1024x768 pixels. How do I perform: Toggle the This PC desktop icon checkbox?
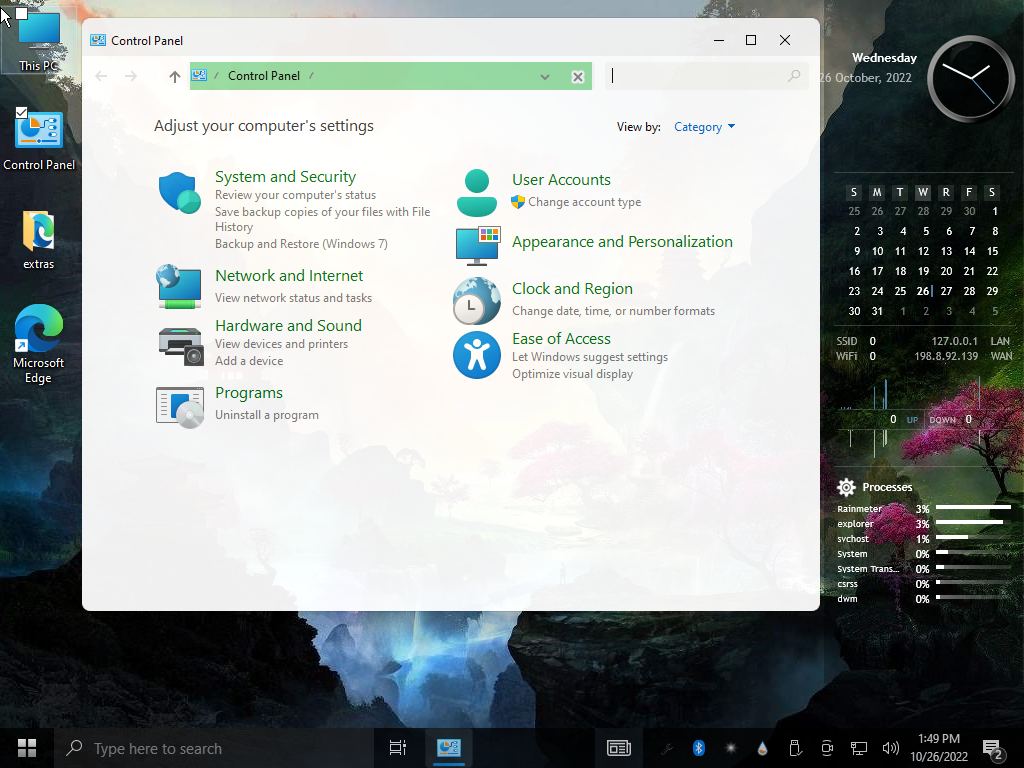[21, 13]
